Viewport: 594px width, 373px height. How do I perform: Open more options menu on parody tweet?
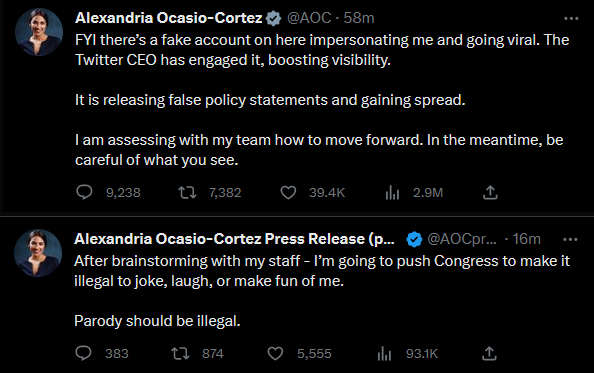pos(570,239)
